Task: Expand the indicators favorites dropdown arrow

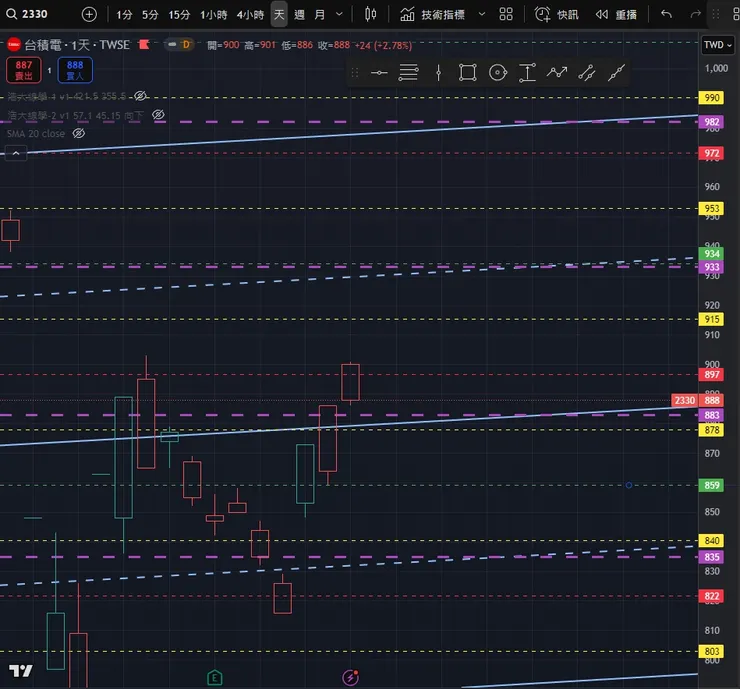Action: coord(481,14)
